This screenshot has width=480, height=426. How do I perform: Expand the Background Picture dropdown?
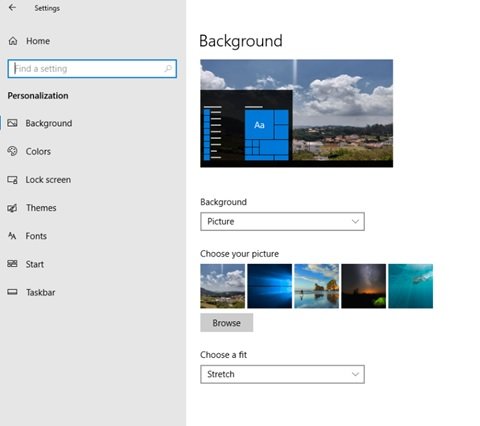pyautogui.click(x=282, y=221)
